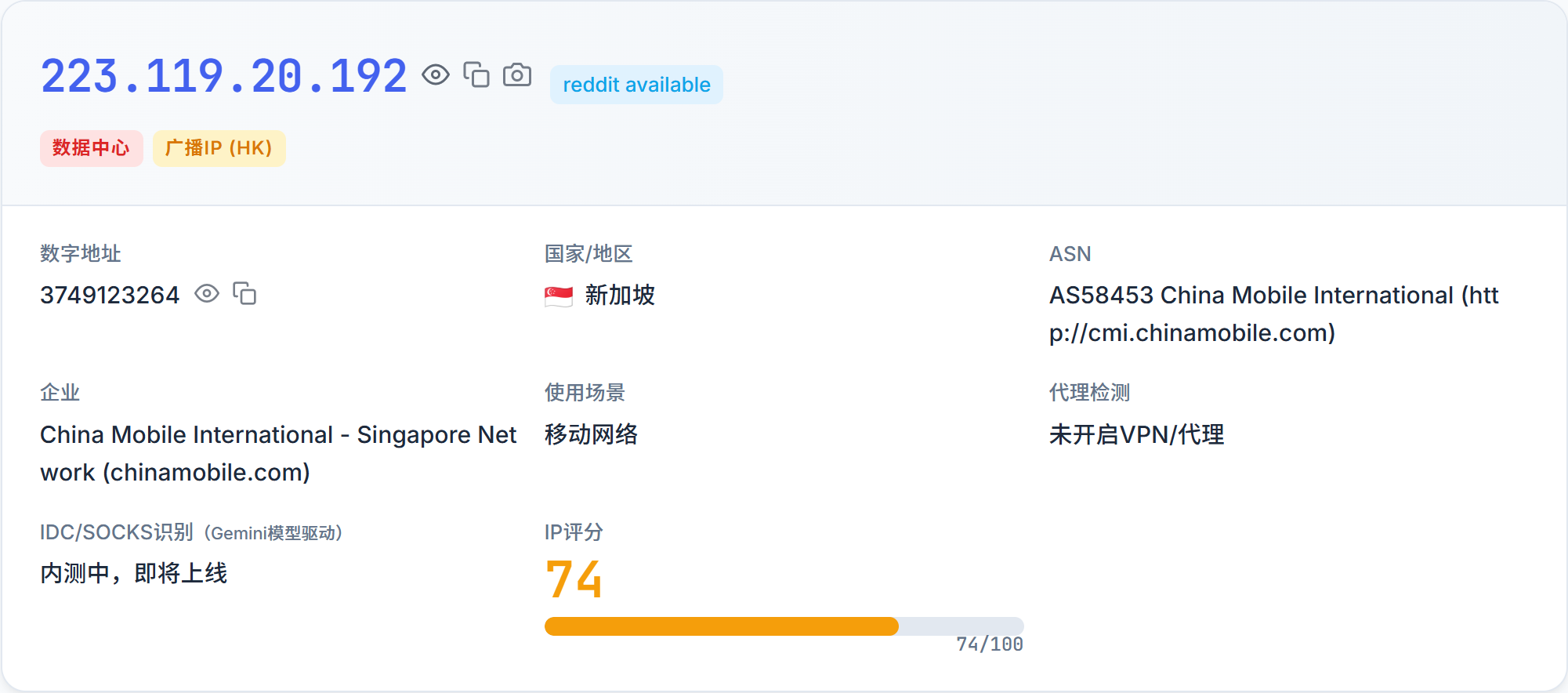Click the 内测中，即将上线 status text

(x=134, y=574)
